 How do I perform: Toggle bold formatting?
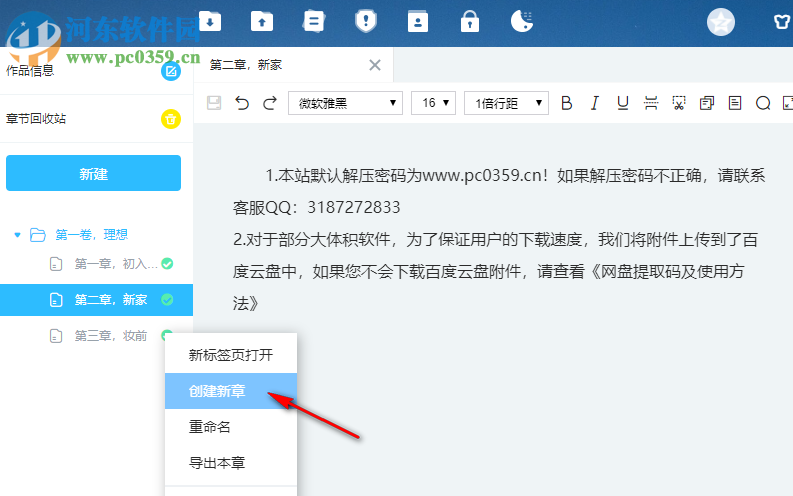pos(567,103)
